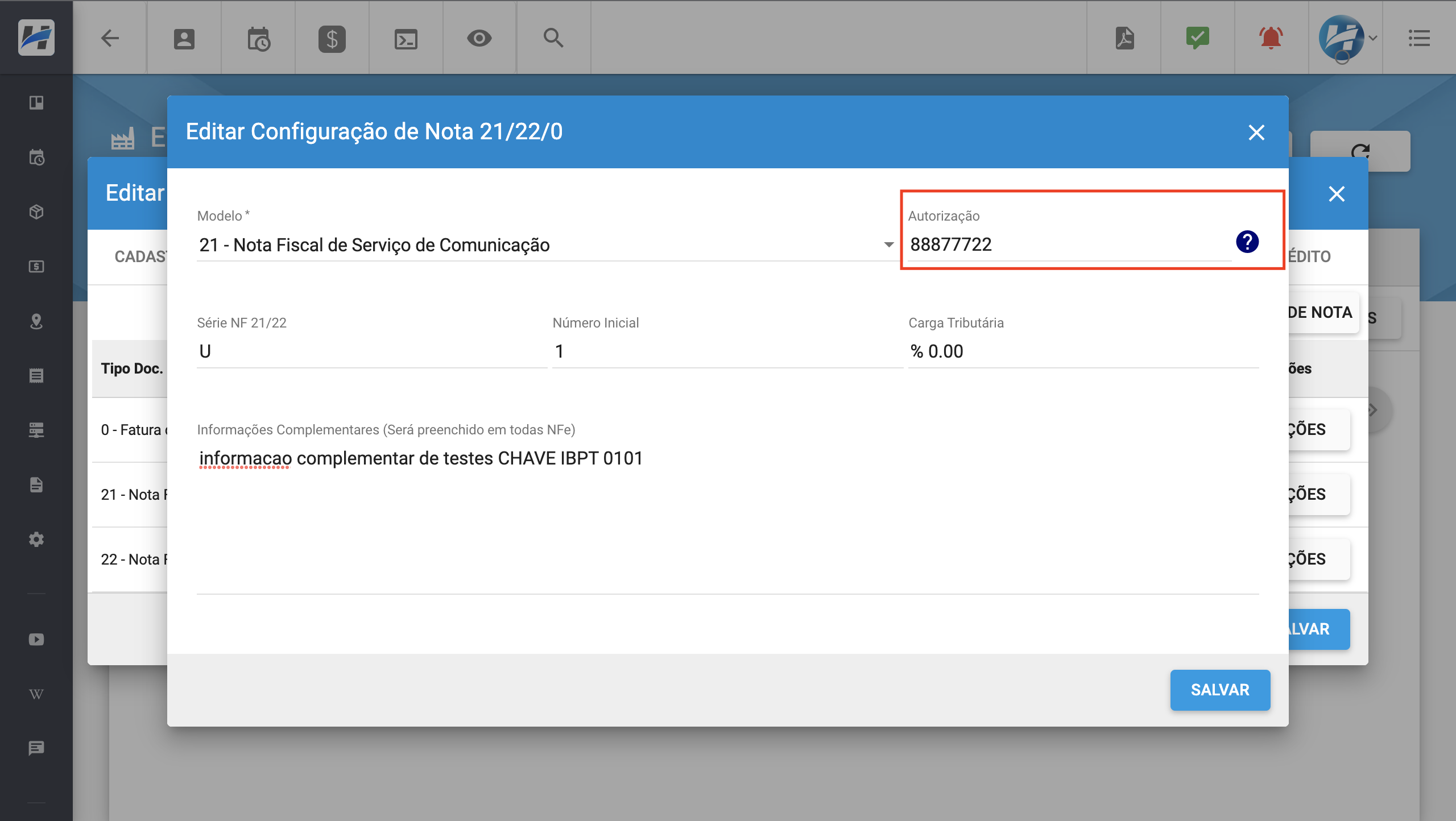Click the Tipo Doc. column header
The height and width of the screenshot is (821, 1456).
click(132, 368)
